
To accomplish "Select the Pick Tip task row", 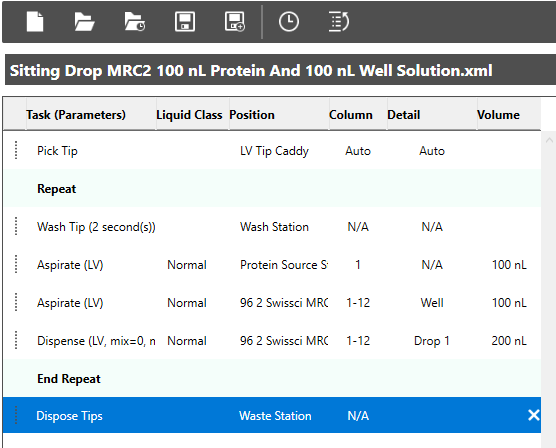I will pyautogui.click(x=272, y=150).
